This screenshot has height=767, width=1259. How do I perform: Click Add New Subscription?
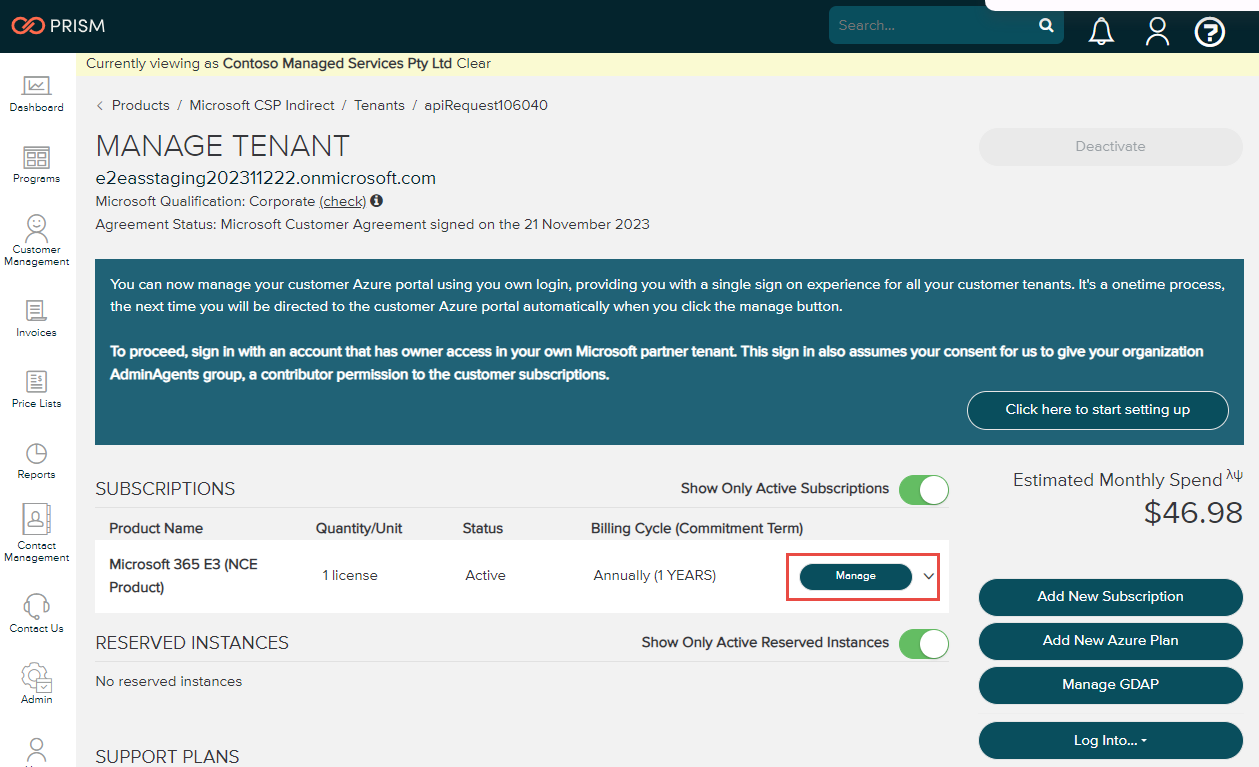pyautogui.click(x=1110, y=597)
